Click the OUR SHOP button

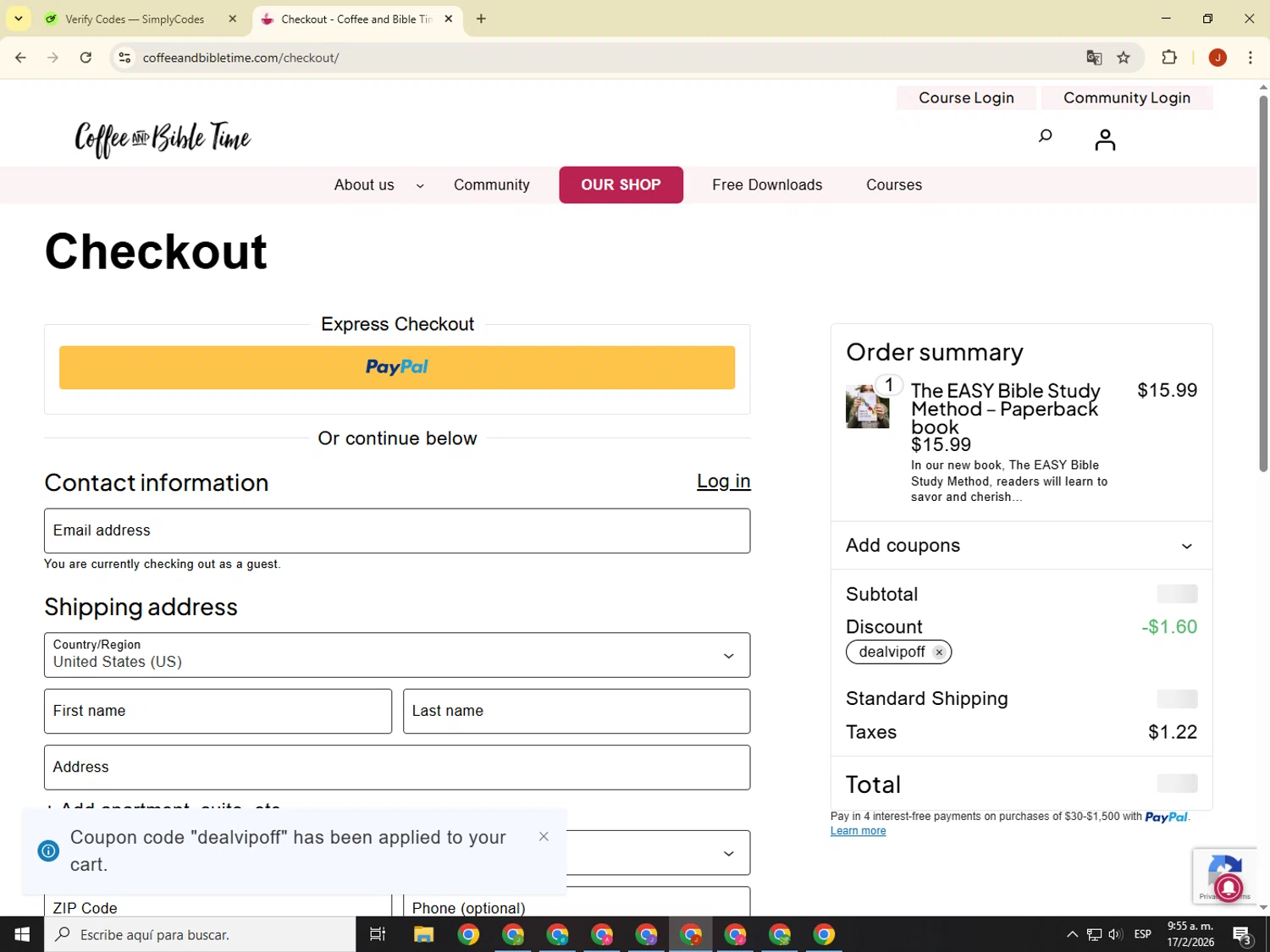621,184
